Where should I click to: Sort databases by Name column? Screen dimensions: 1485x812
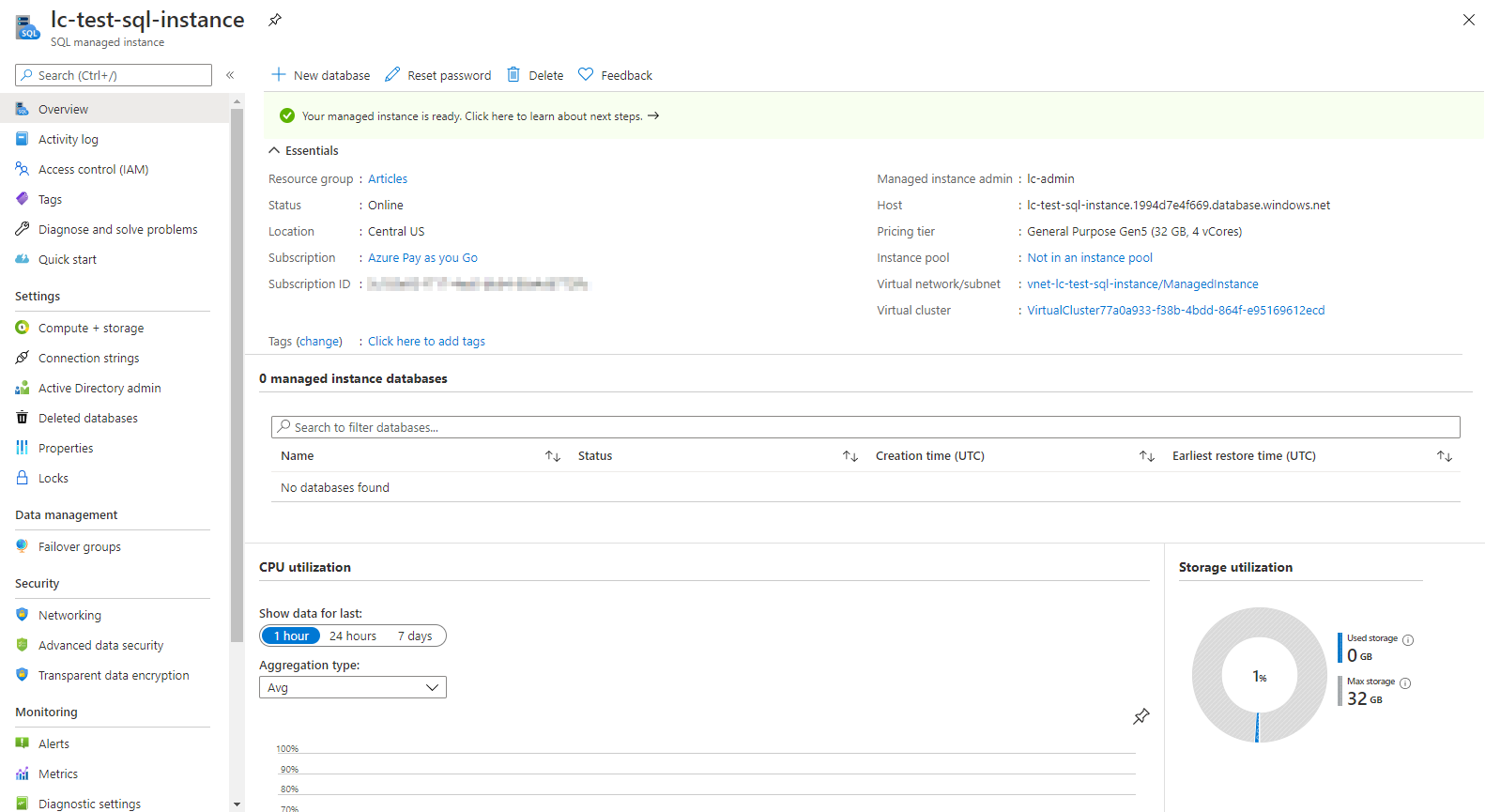coord(553,456)
